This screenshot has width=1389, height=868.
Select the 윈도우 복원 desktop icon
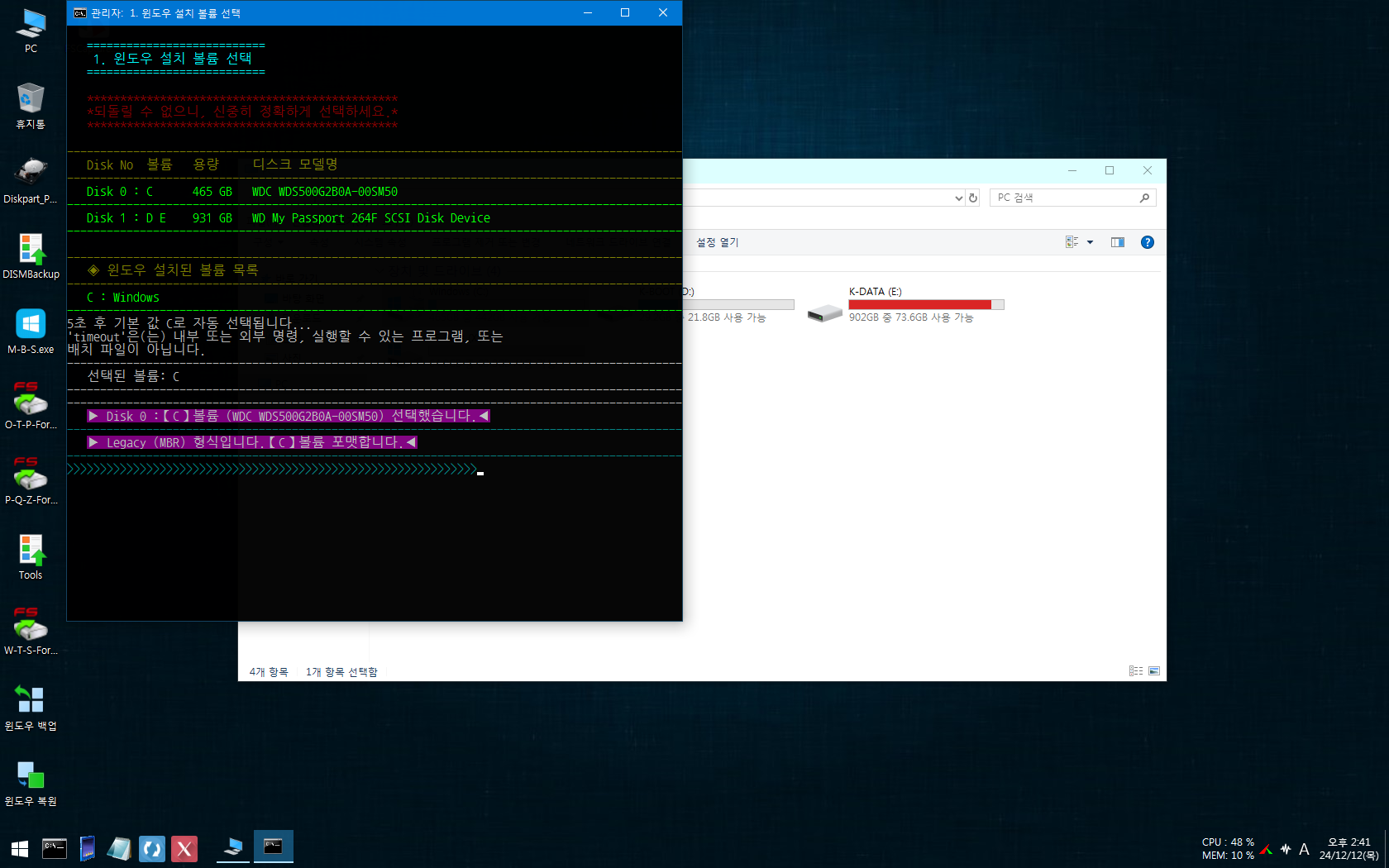(x=31, y=783)
